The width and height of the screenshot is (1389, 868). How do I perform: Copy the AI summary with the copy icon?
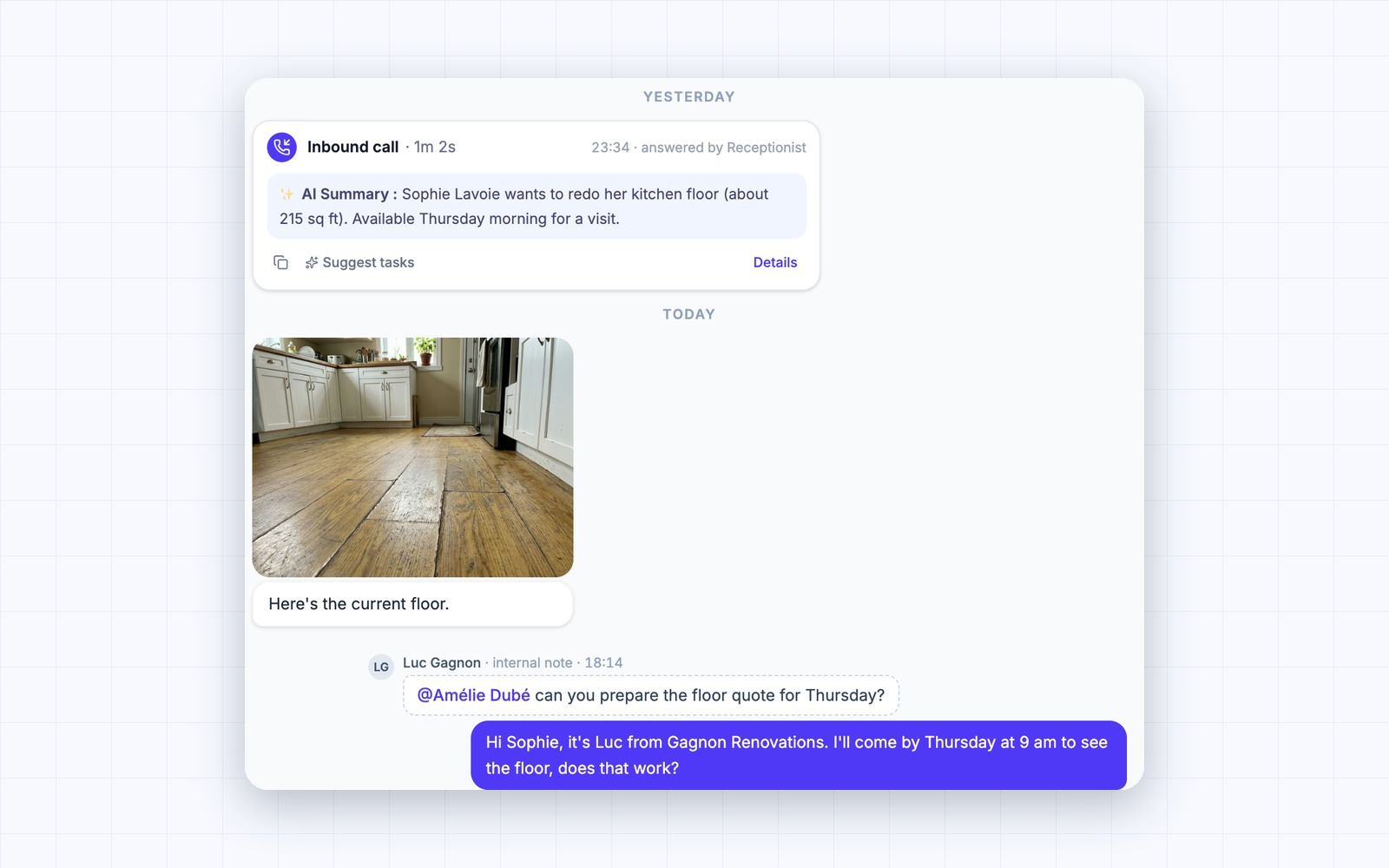pyautogui.click(x=280, y=262)
